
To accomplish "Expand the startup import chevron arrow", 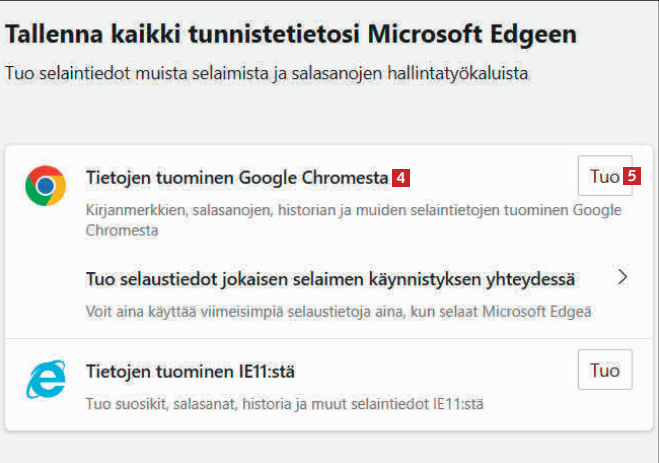I will [622, 277].
